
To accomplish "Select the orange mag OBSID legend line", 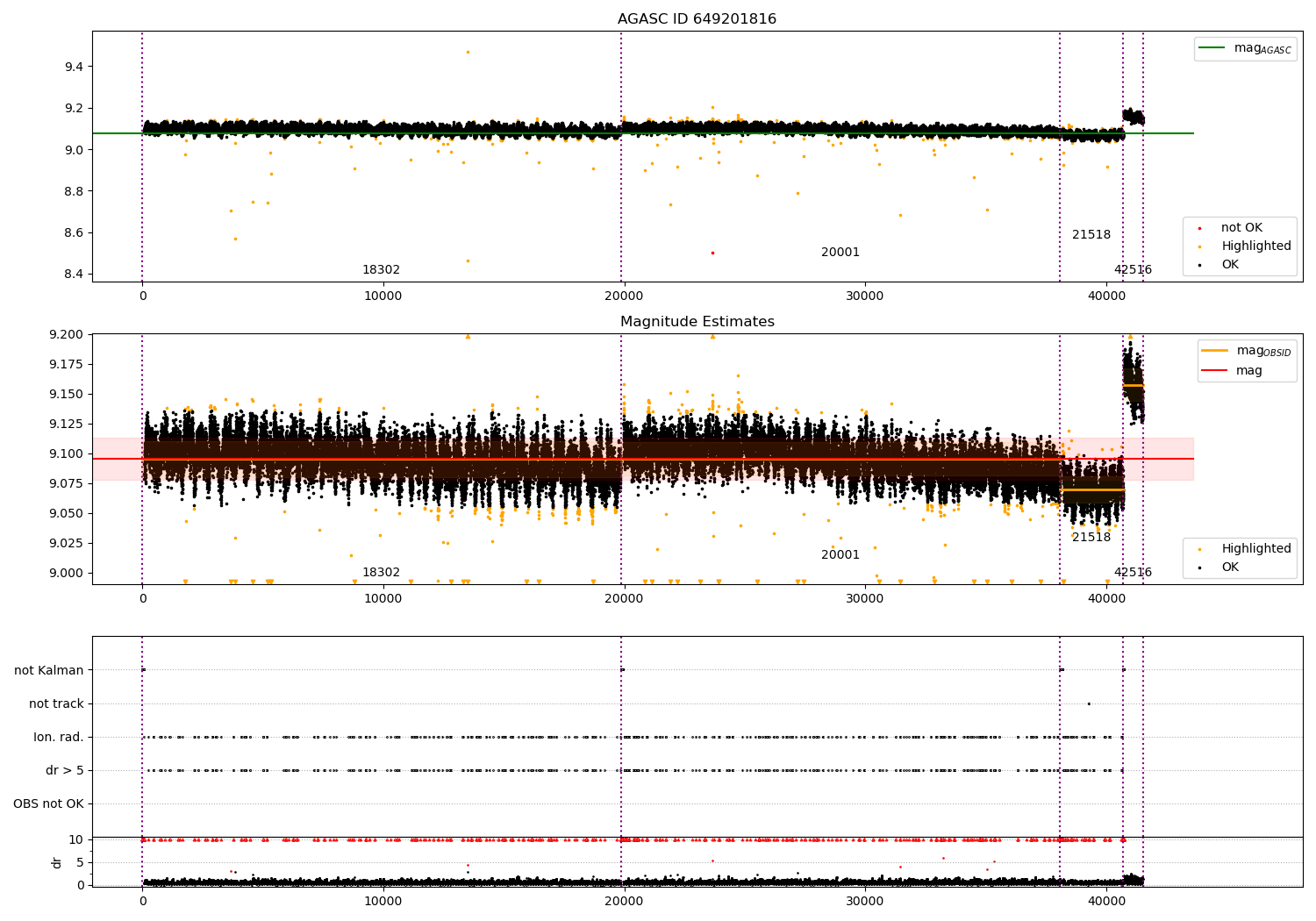I will [x=1215, y=351].
